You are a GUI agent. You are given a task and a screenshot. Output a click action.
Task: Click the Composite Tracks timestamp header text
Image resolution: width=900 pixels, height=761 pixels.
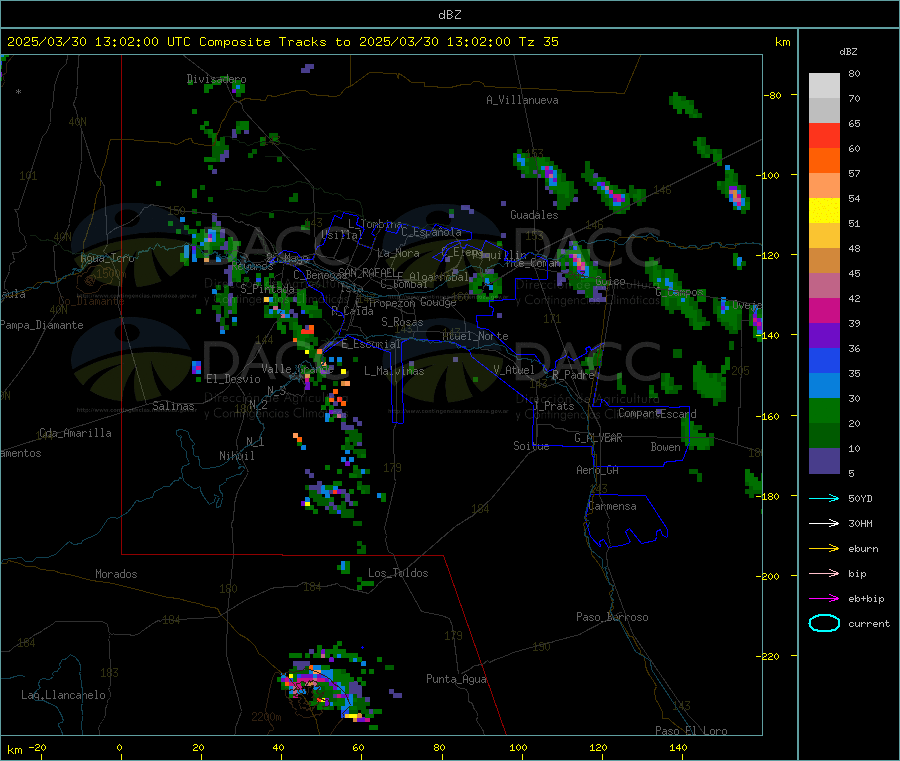(282, 42)
